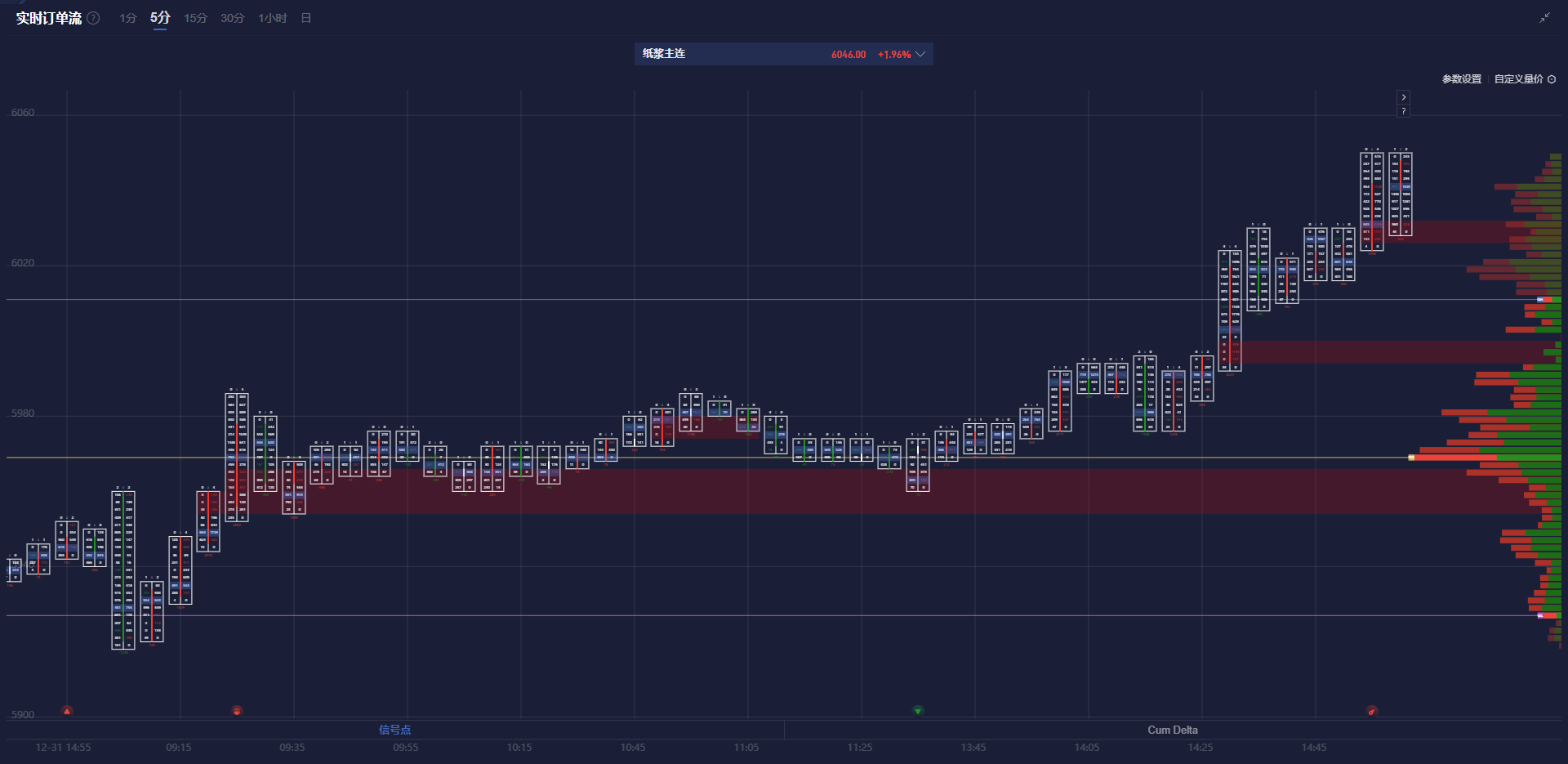Click the 6046.00 last price value
The height and width of the screenshot is (764, 1568).
pyautogui.click(x=849, y=55)
